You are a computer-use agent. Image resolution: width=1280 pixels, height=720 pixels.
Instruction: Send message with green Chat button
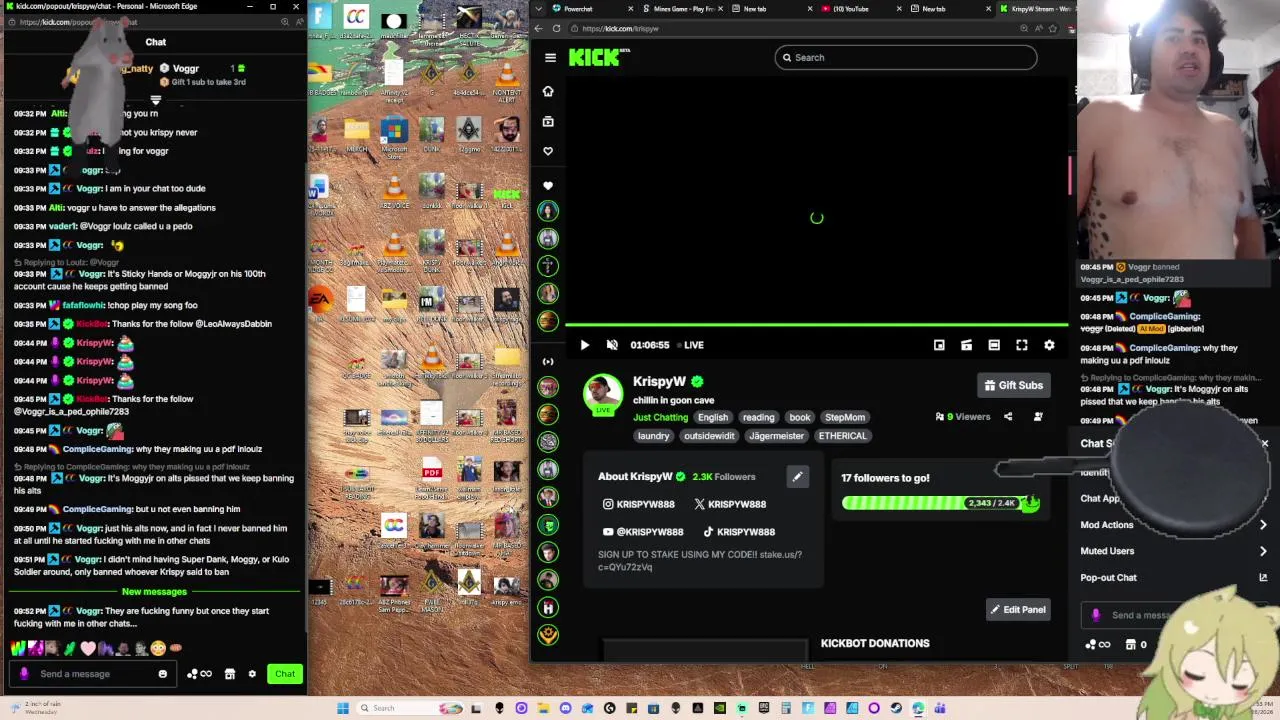(285, 674)
